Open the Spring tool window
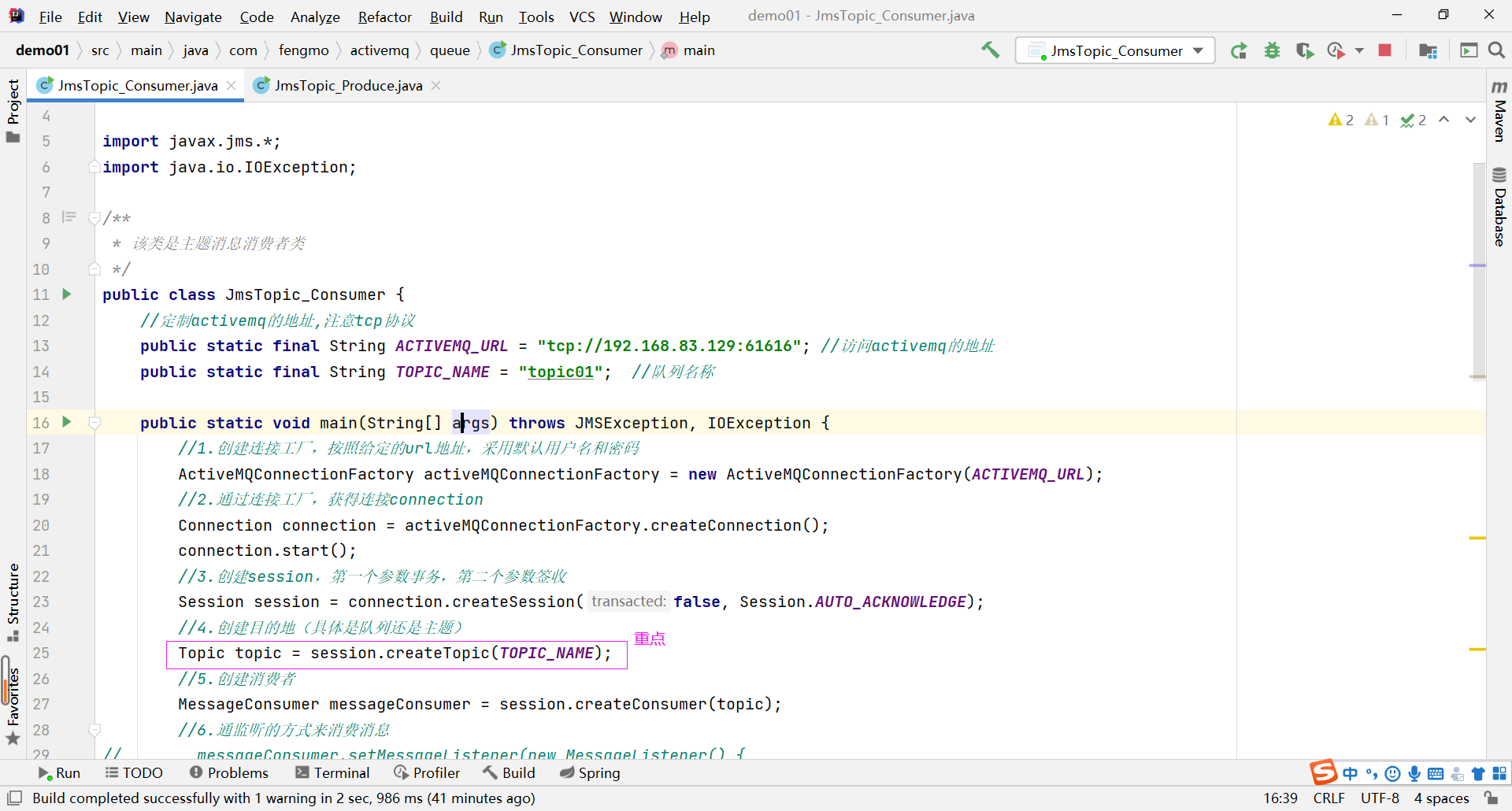 tap(591, 772)
